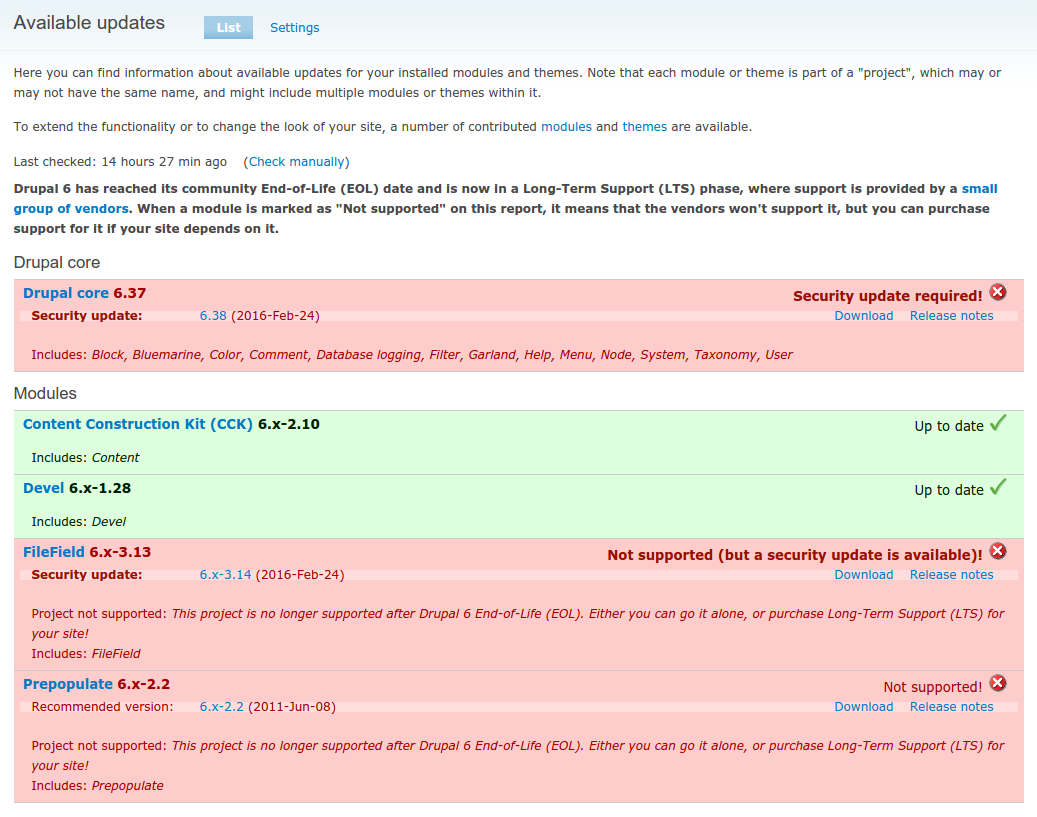The image size is (1037, 817).
Task: Download FileField 6.x-3.14 security update
Action: click(x=863, y=575)
